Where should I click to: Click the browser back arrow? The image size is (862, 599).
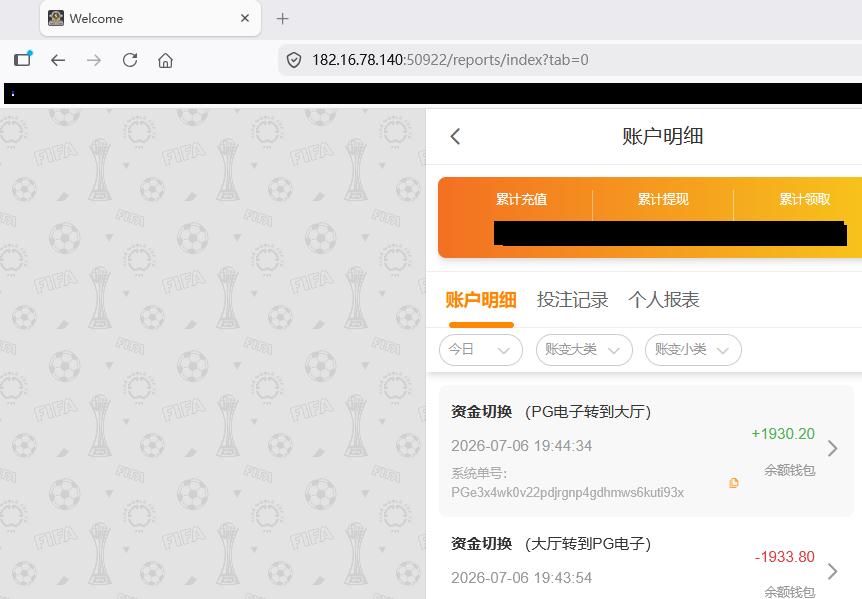pos(58,60)
